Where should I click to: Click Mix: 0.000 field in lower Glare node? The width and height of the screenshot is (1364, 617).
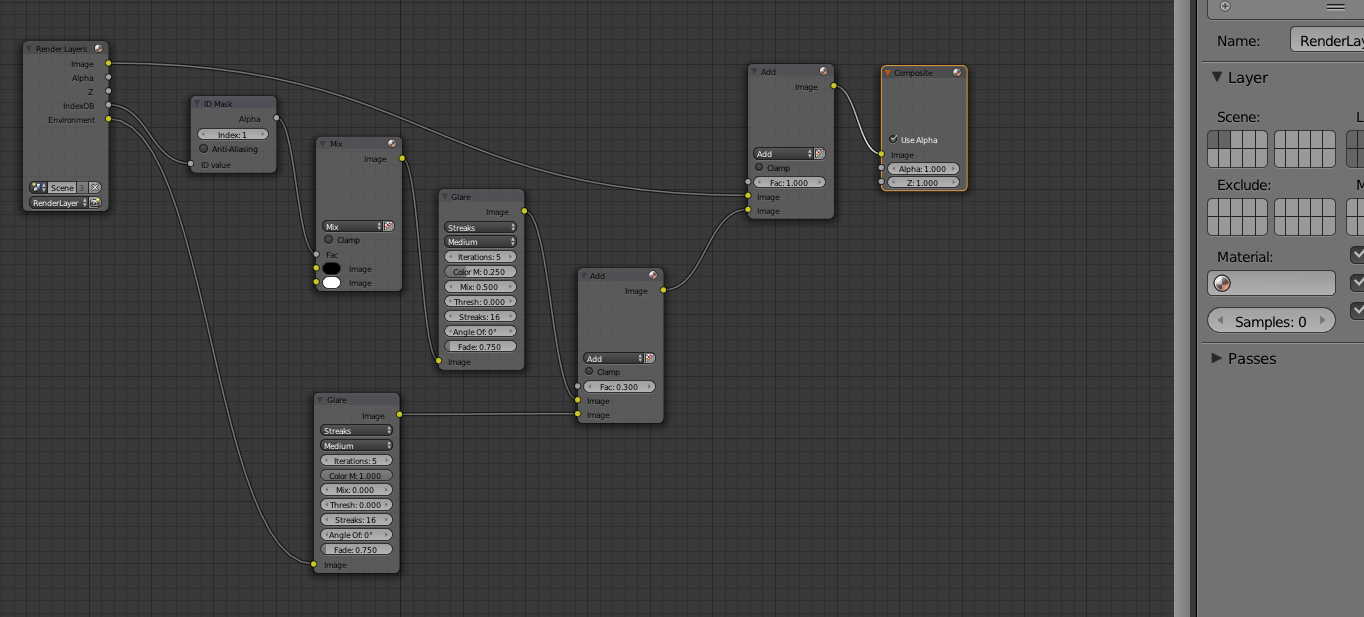point(357,490)
